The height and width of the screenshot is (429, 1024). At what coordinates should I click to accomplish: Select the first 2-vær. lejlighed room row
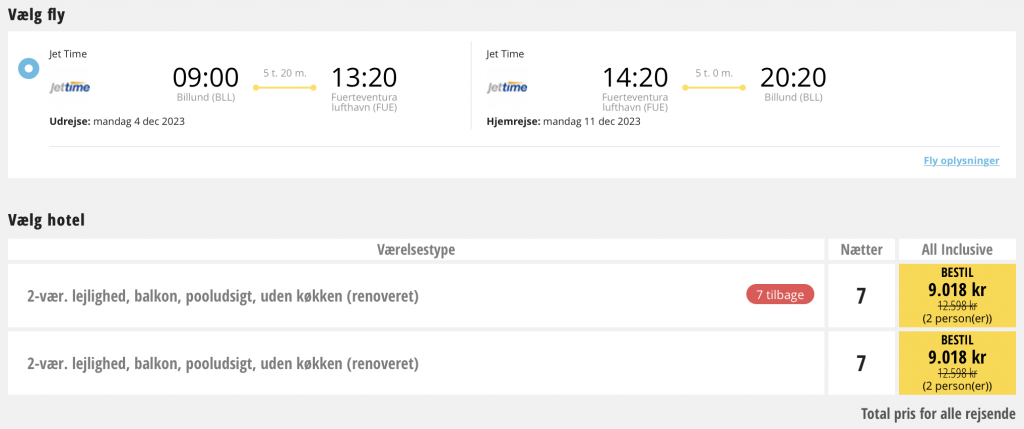click(416, 296)
